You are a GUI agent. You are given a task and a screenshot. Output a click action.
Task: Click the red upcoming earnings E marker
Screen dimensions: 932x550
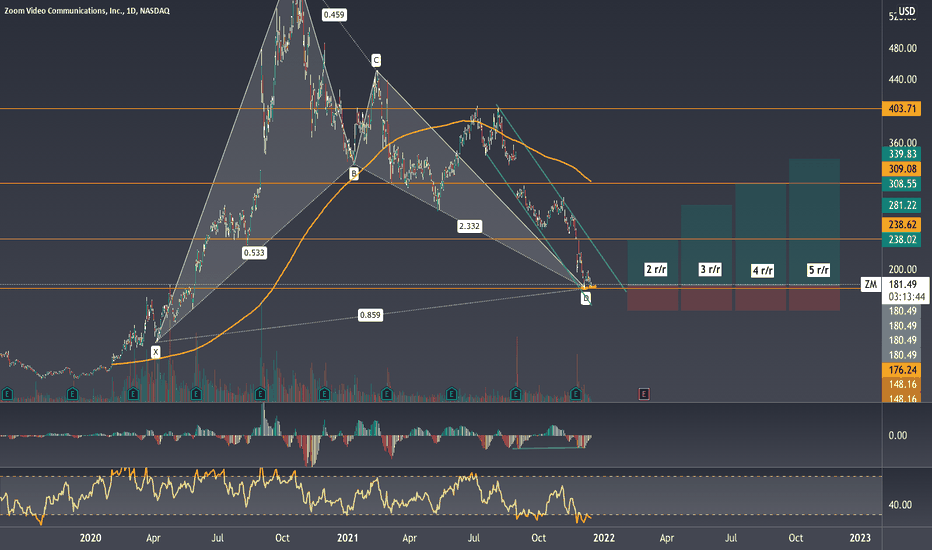tap(644, 394)
